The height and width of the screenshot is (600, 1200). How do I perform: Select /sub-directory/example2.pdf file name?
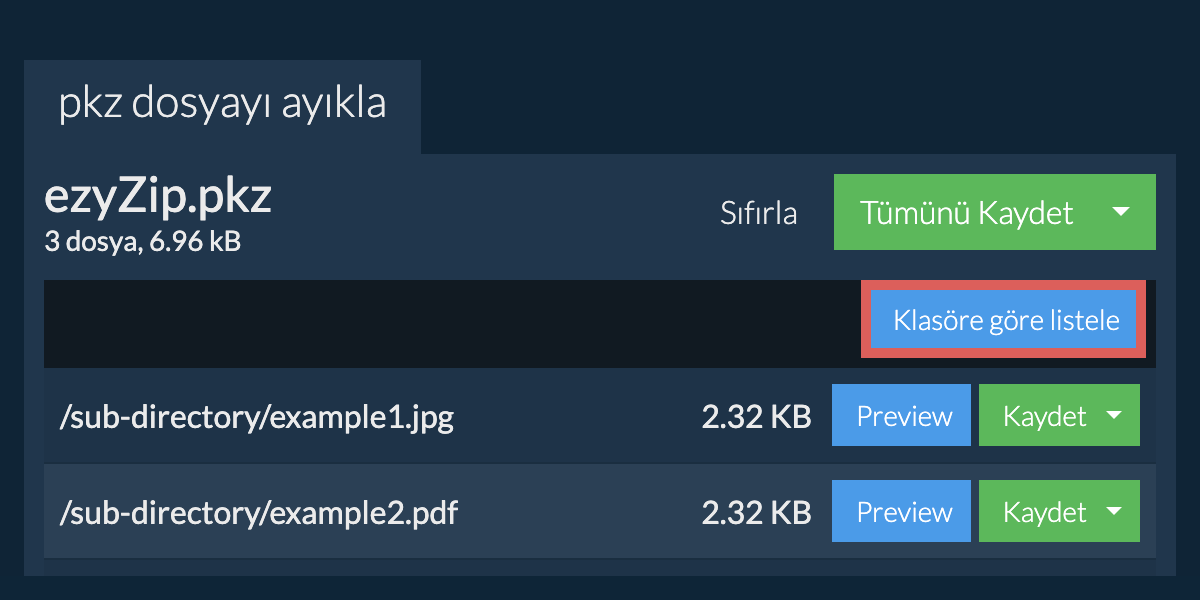click(259, 513)
